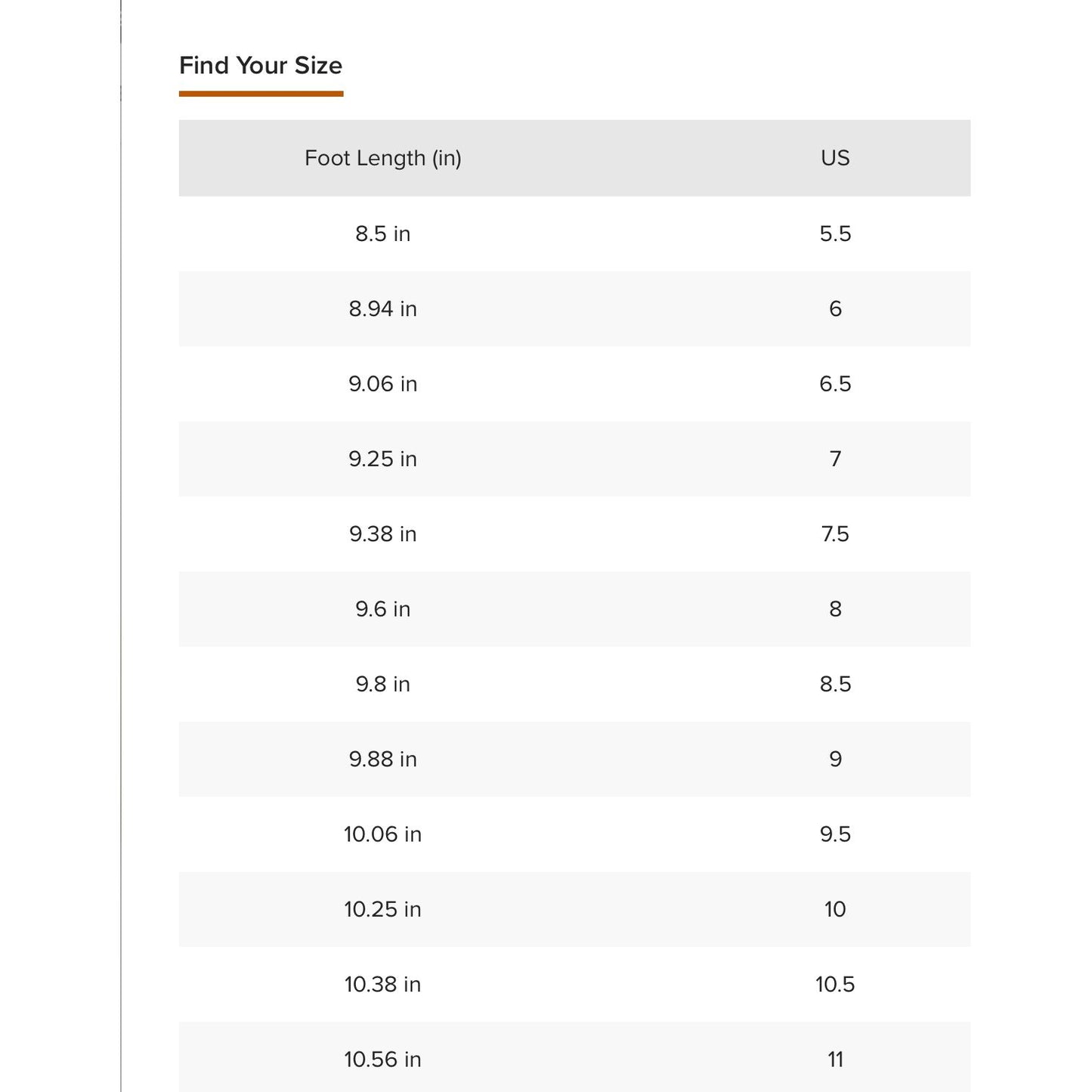1092x1092 pixels.
Task: Select US size 5.5 cell
Action: tap(835, 234)
